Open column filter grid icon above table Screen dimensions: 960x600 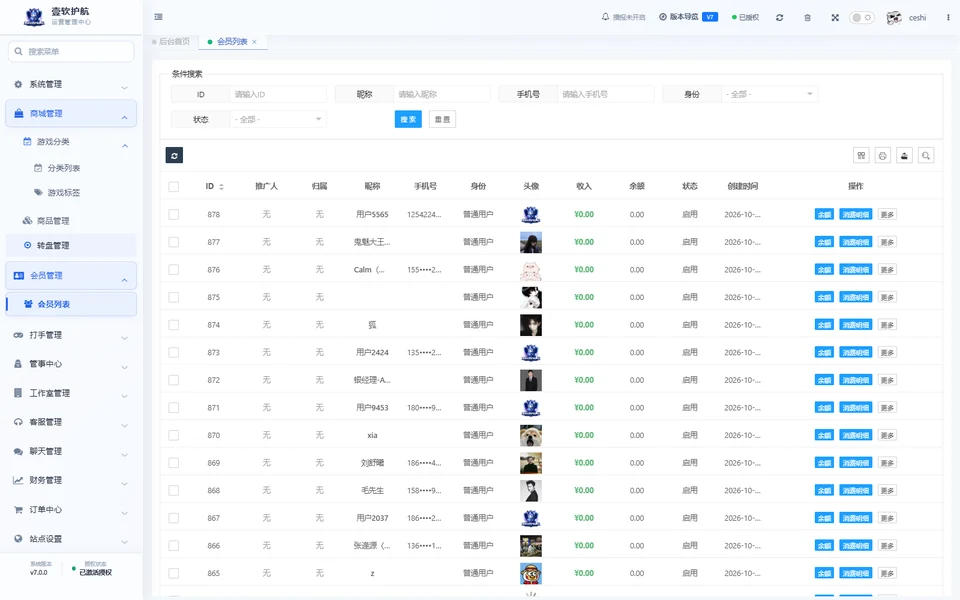(861, 156)
